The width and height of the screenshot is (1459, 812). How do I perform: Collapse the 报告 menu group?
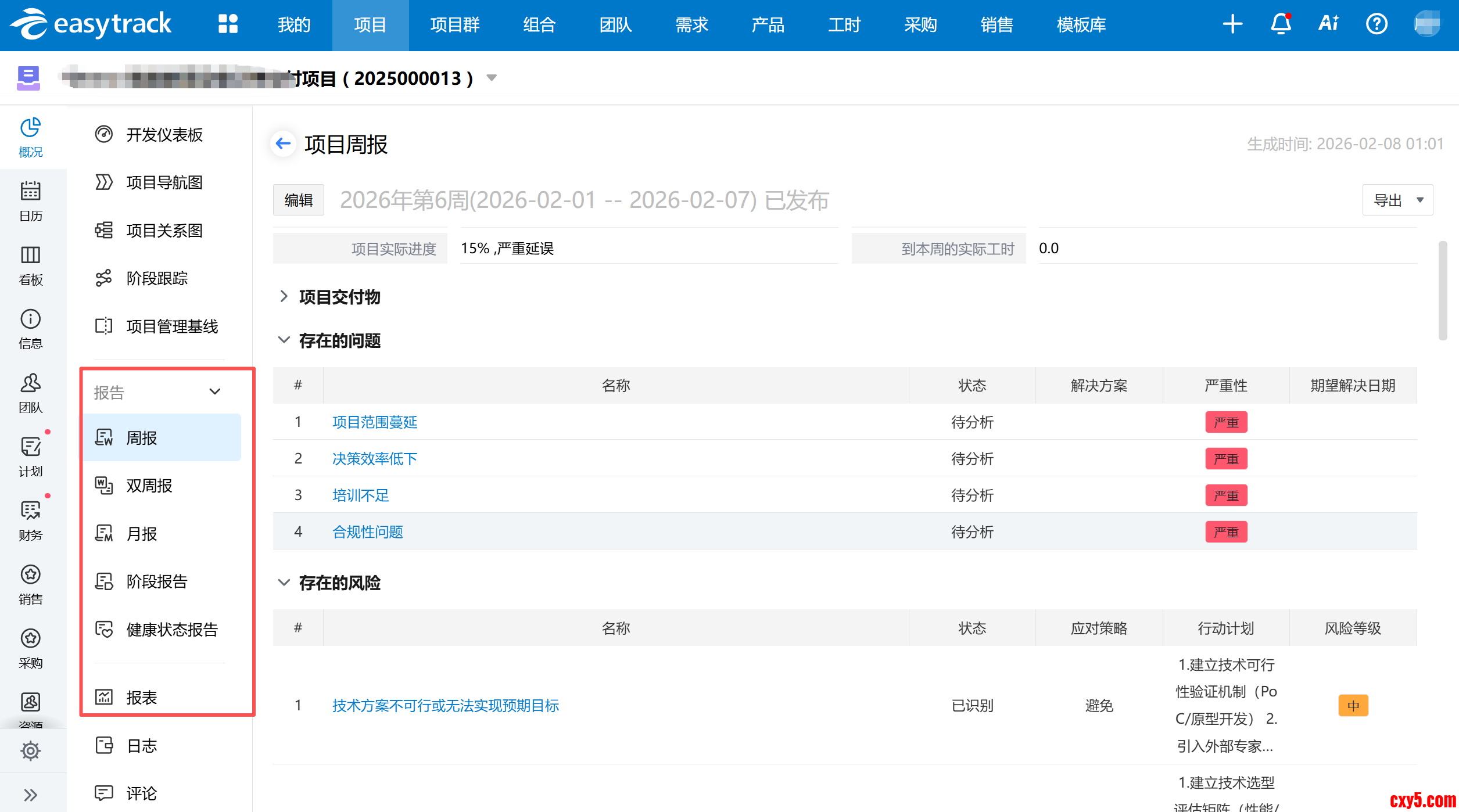click(x=215, y=392)
